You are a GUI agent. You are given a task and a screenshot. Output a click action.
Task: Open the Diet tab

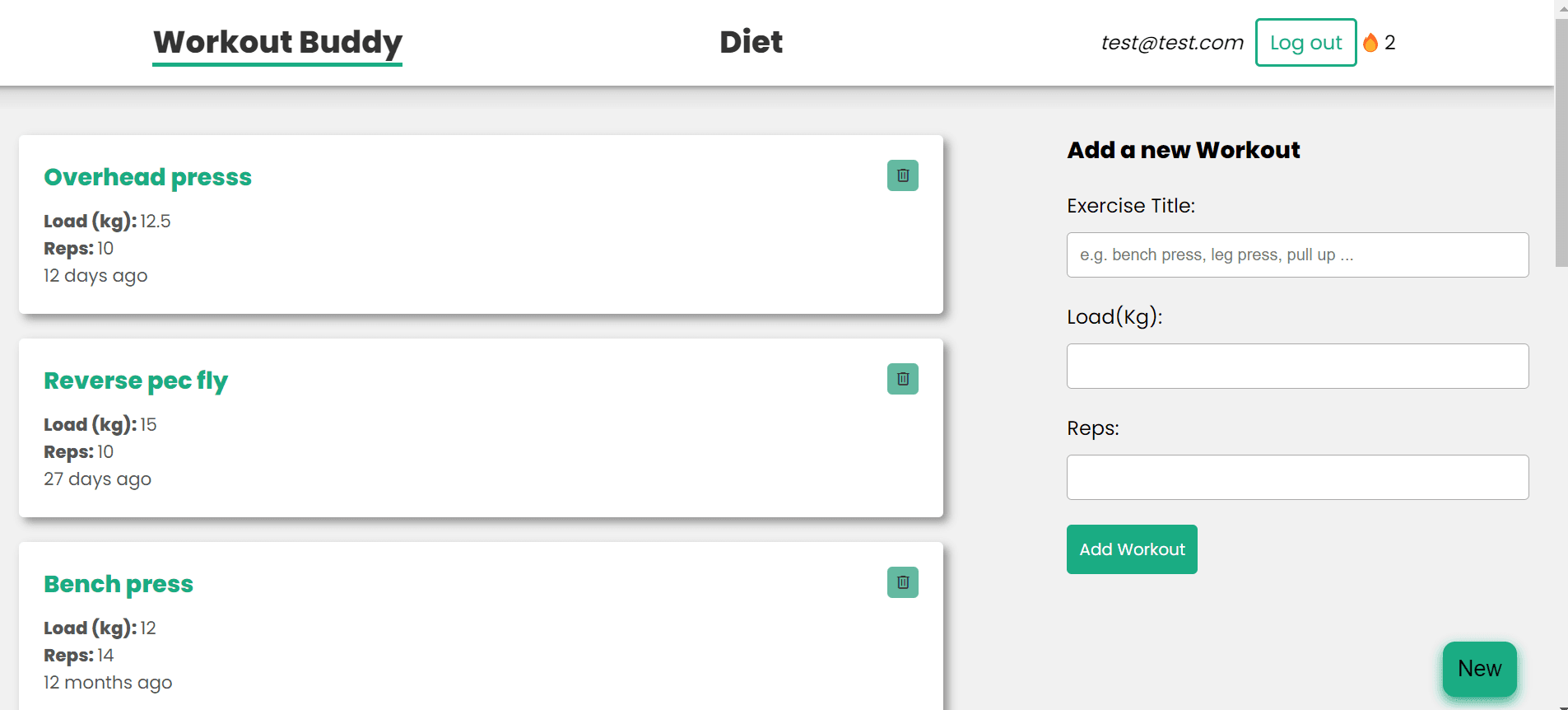(x=751, y=42)
